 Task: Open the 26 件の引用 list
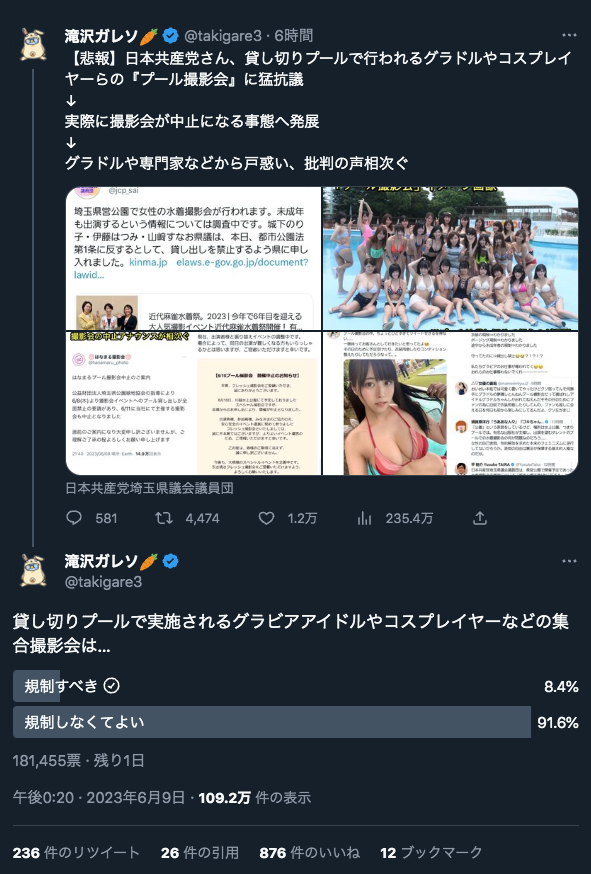pos(200,853)
